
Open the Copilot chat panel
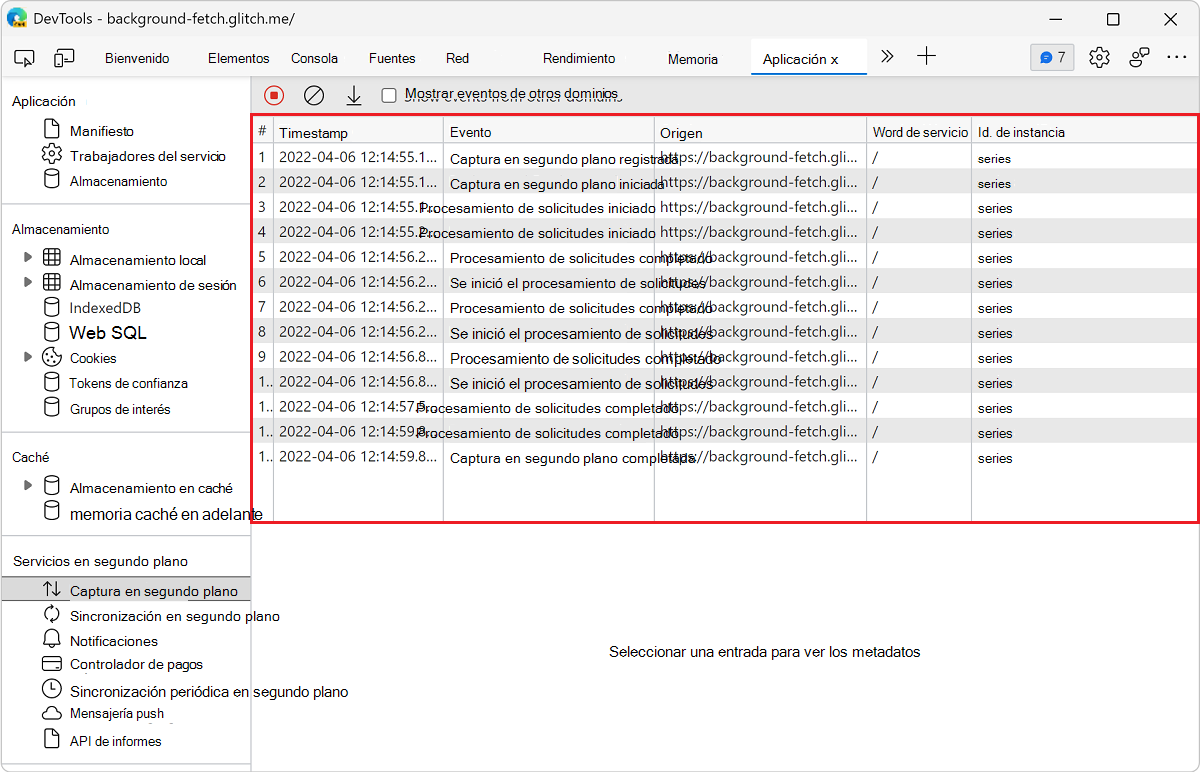pyautogui.click(x=1052, y=57)
